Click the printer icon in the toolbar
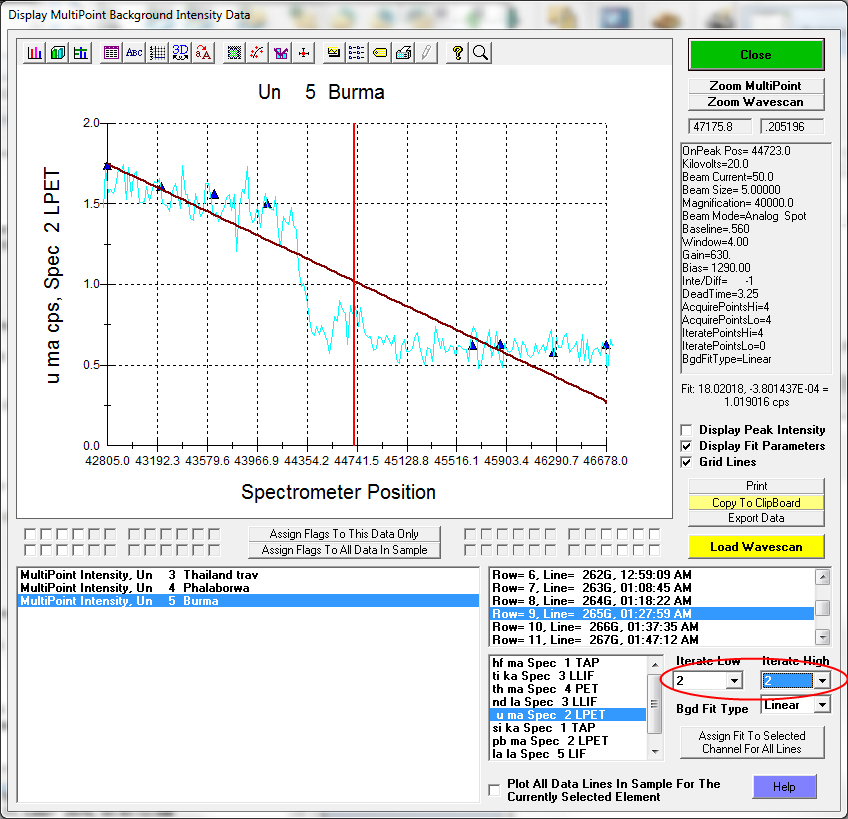 [403, 53]
